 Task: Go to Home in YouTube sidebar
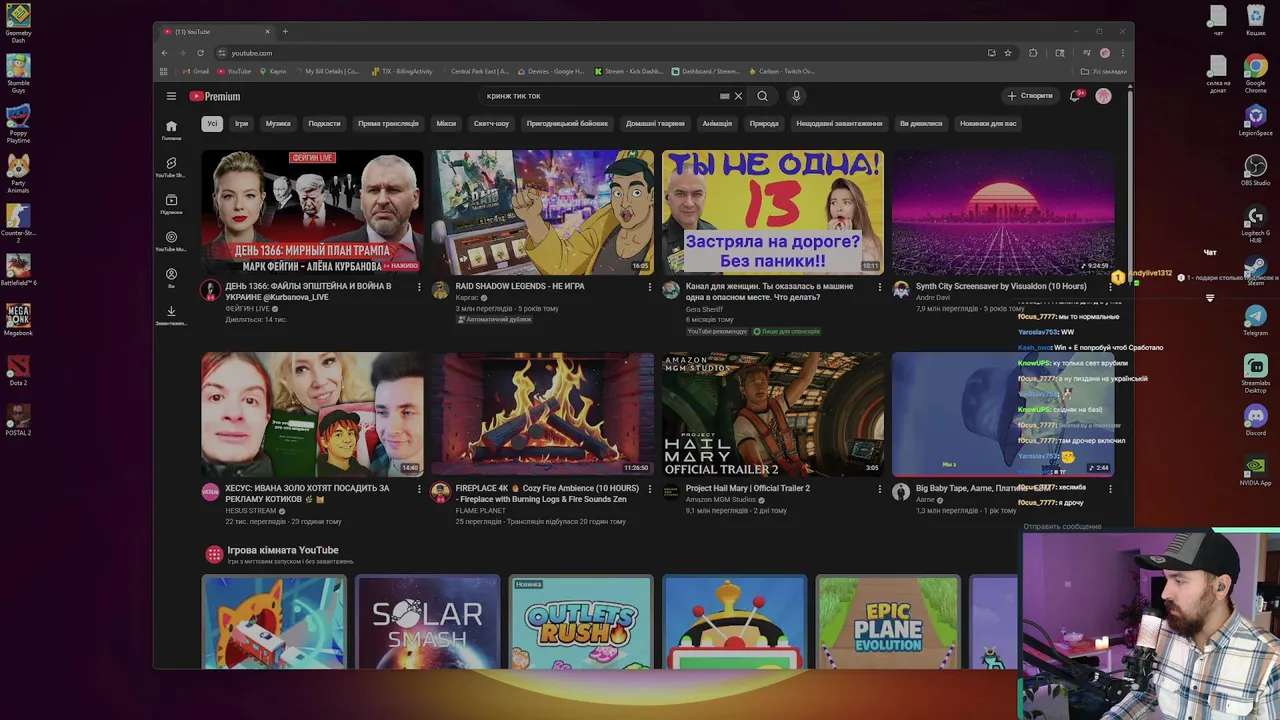click(171, 130)
